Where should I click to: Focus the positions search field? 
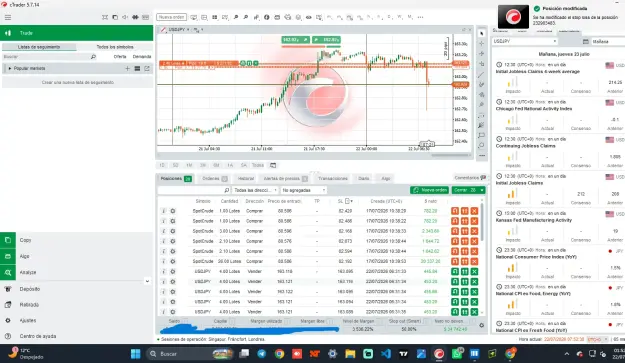(194, 190)
